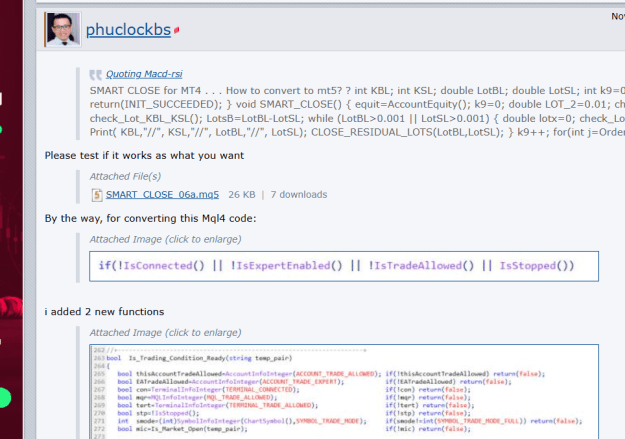Click the mq5 file type icon
This screenshot has height=439, width=625.
[x=97, y=195]
